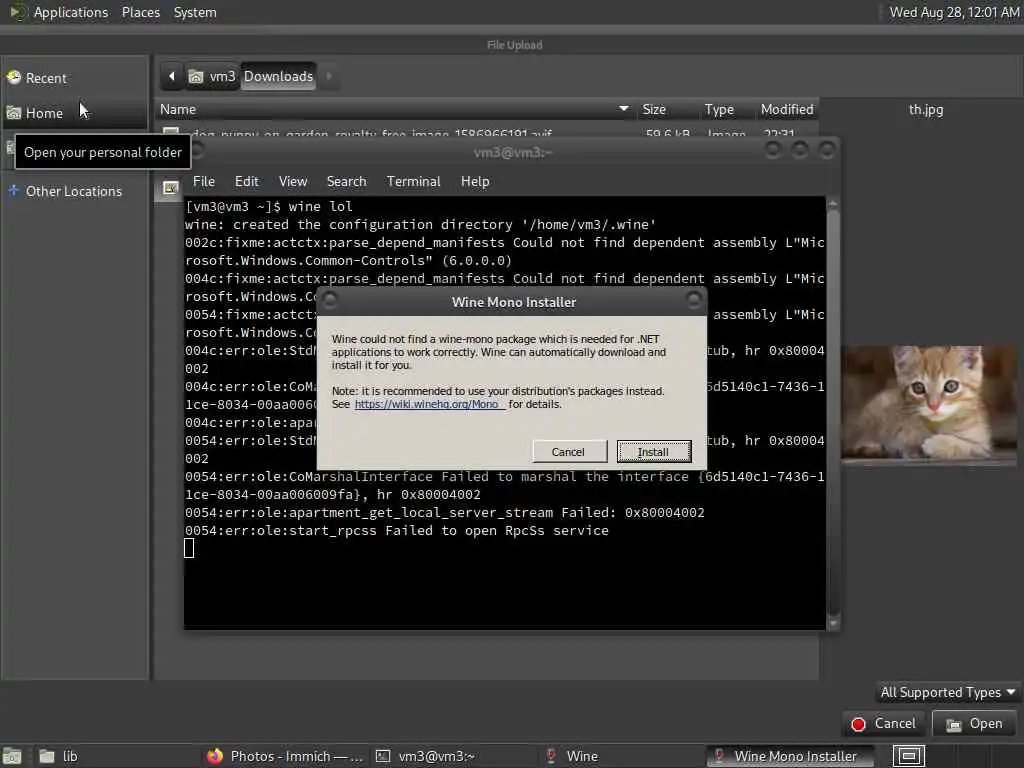Viewport: 1024px width, 768px height.
Task: Open the terminal View menu
Action: coord(293,182)
